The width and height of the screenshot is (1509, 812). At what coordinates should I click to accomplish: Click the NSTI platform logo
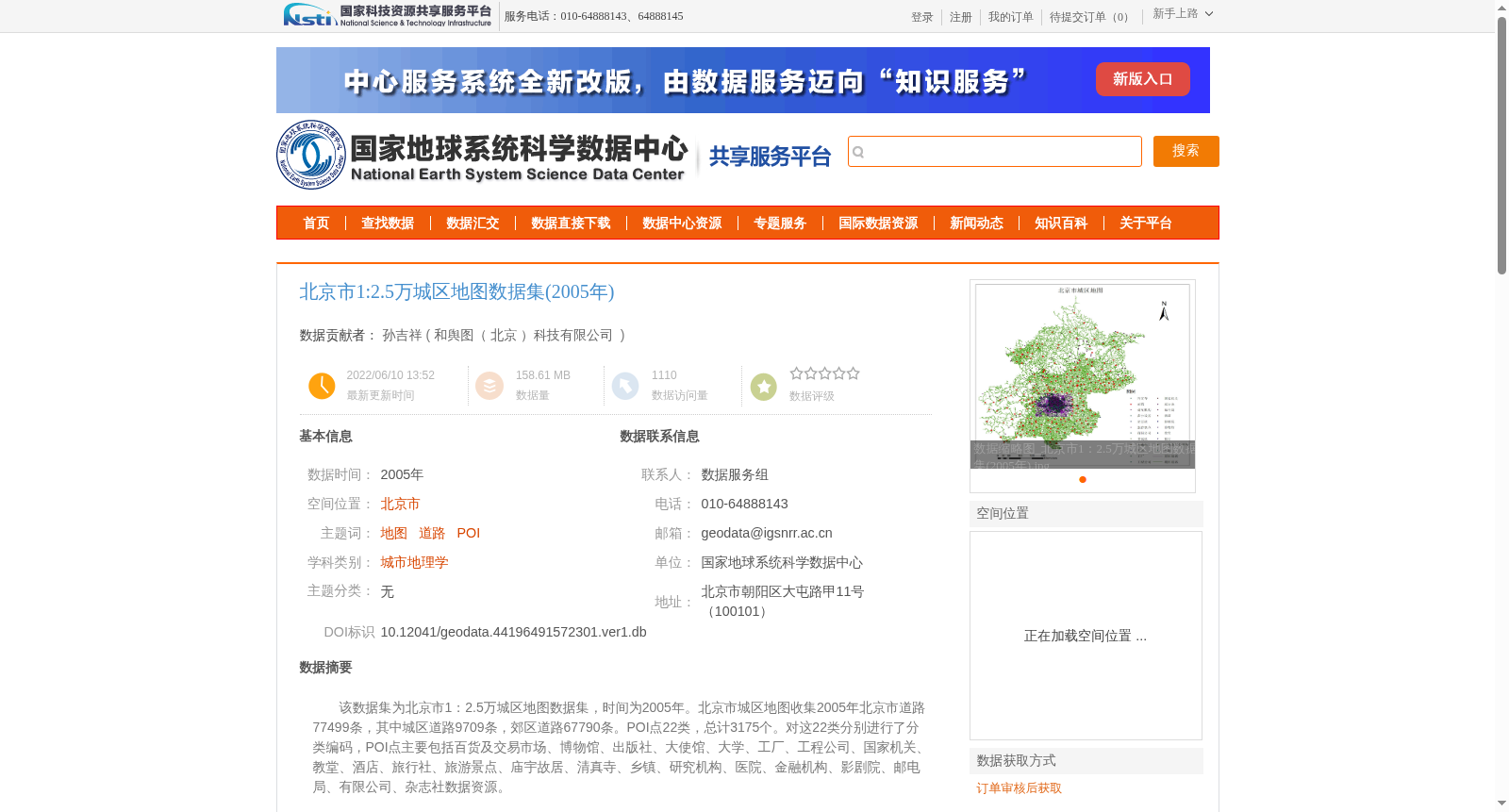pos(388,15)
